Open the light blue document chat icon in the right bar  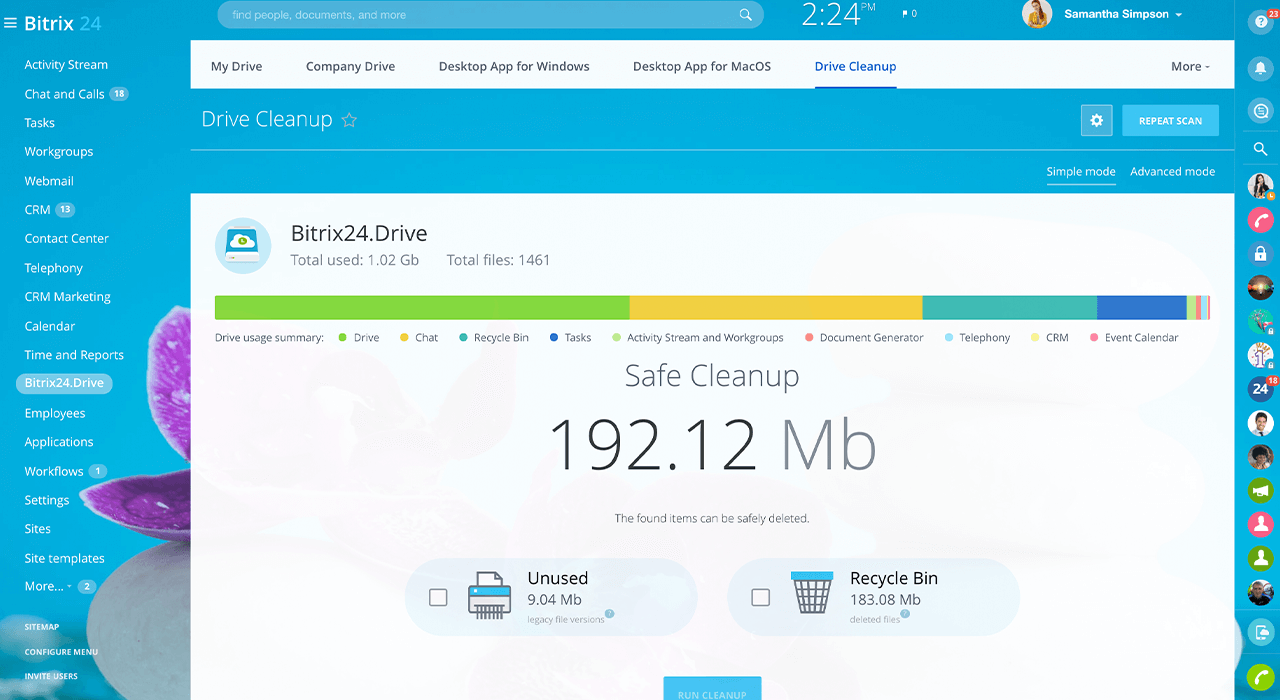click(1260, 632)
